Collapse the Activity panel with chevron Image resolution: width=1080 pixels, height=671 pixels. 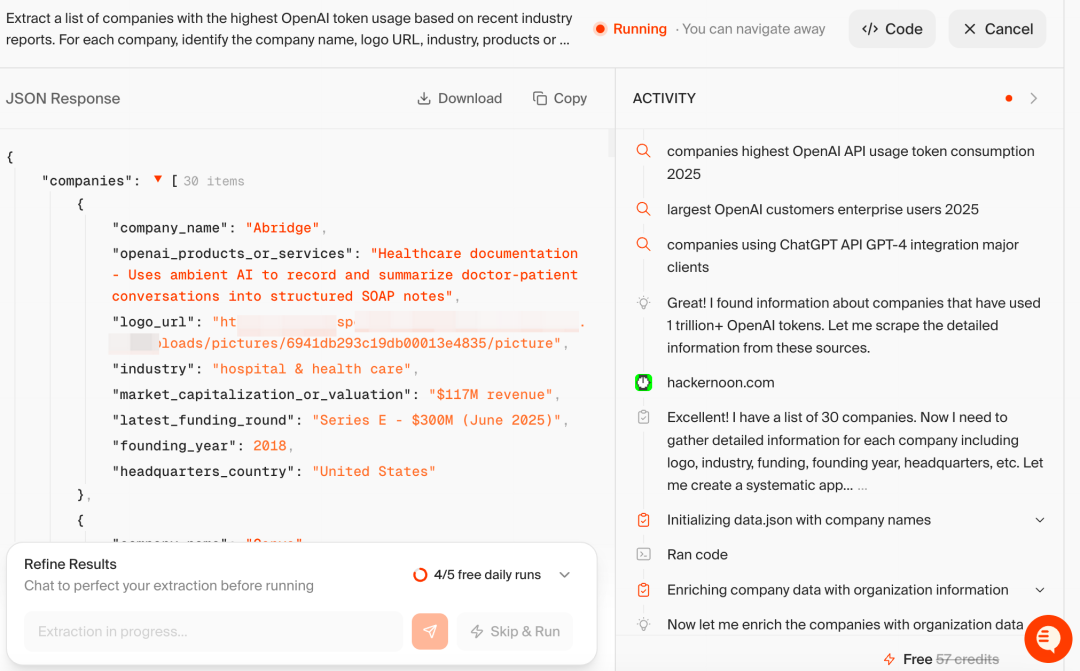click(x=1034, y=99)
